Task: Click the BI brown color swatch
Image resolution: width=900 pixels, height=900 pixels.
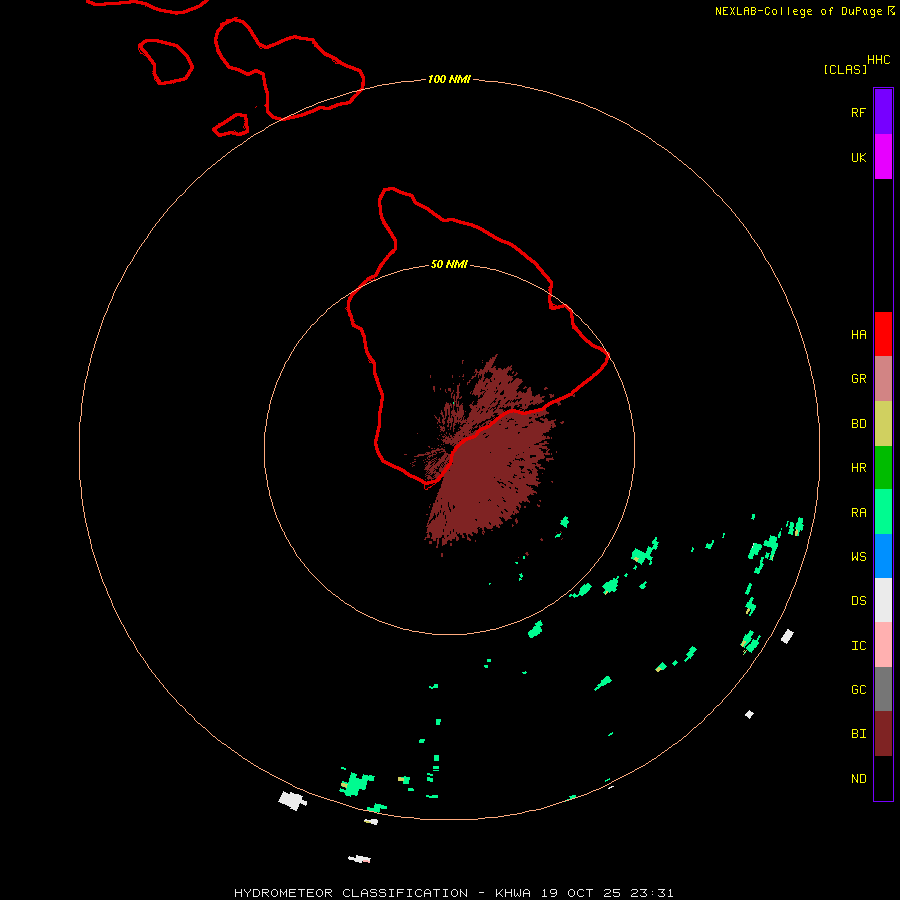Action: [883, 734]
